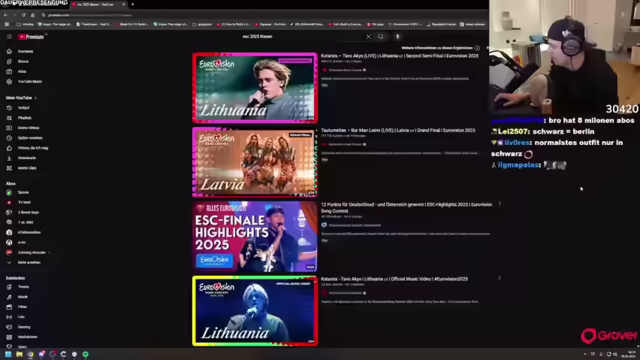Clear the search field with the X
The width and height of the screenshot is (640, 360).
click(369, 37)
